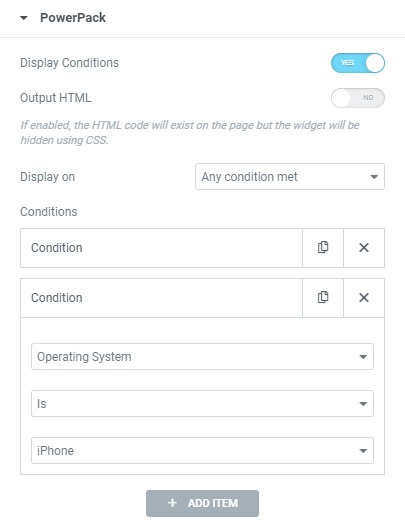Delete the second expanded Condition item
Screen dimensions: 405x529
point(364,298)
